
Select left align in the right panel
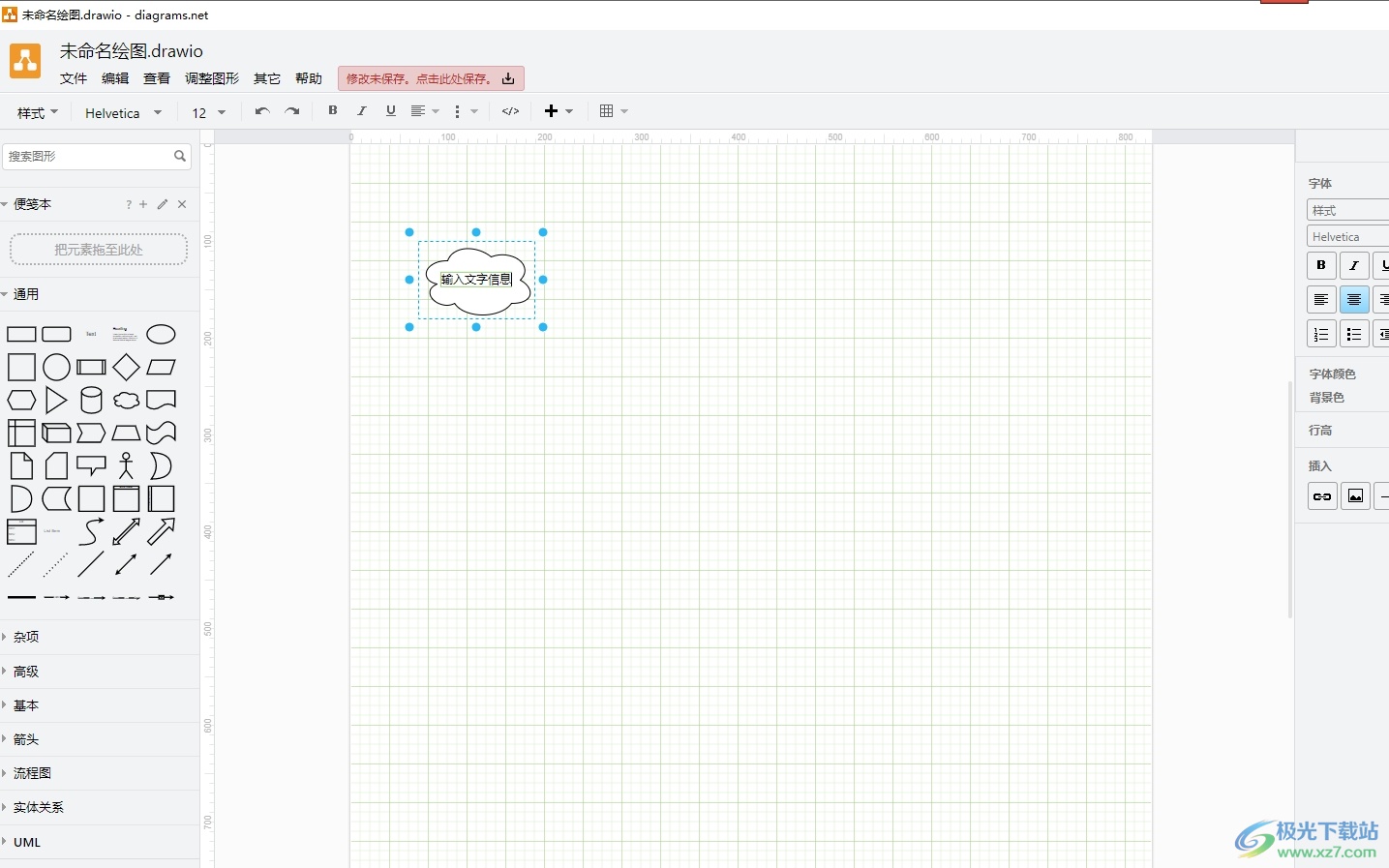[x=1321, y=300]
